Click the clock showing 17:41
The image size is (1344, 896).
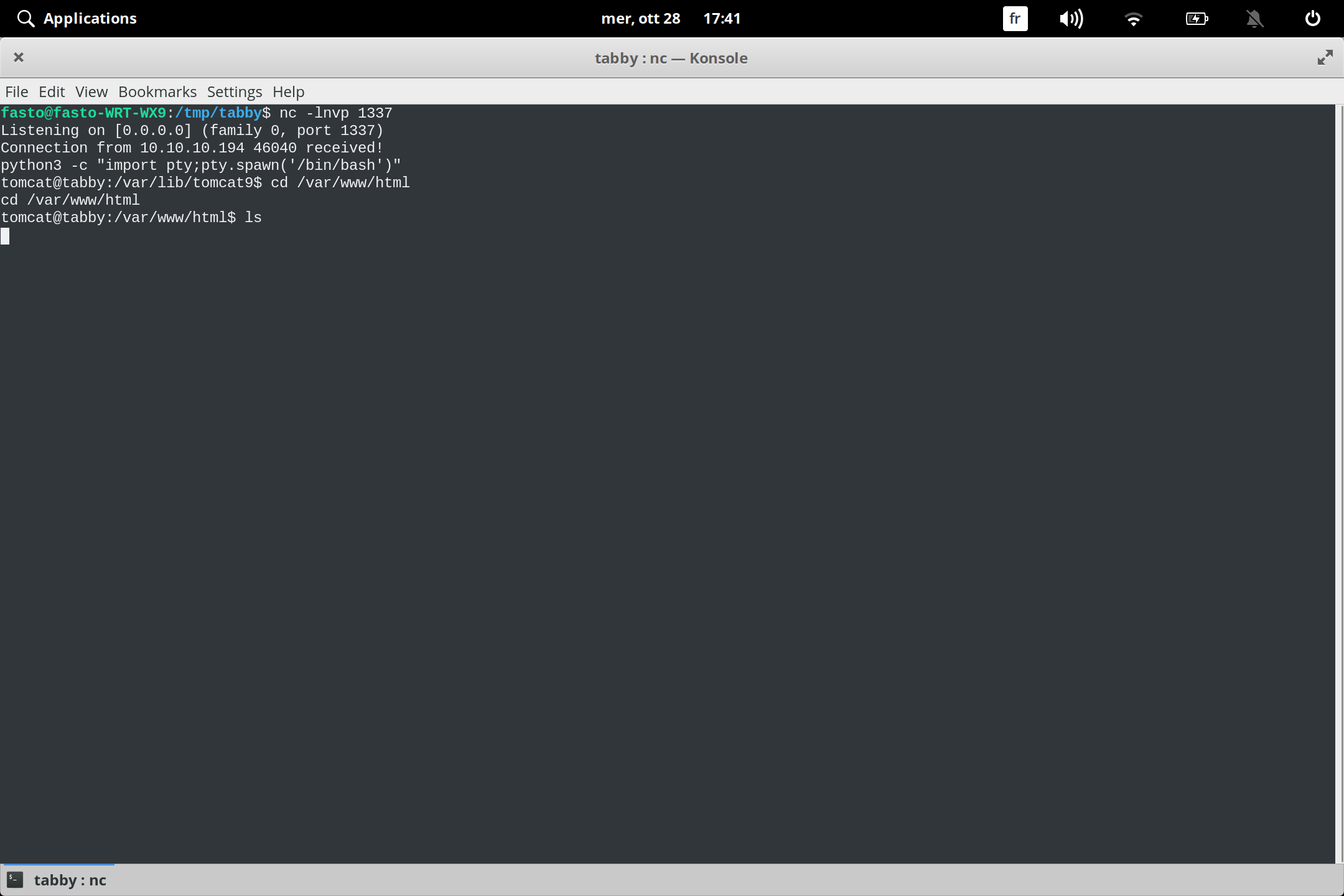pos(722,18)
